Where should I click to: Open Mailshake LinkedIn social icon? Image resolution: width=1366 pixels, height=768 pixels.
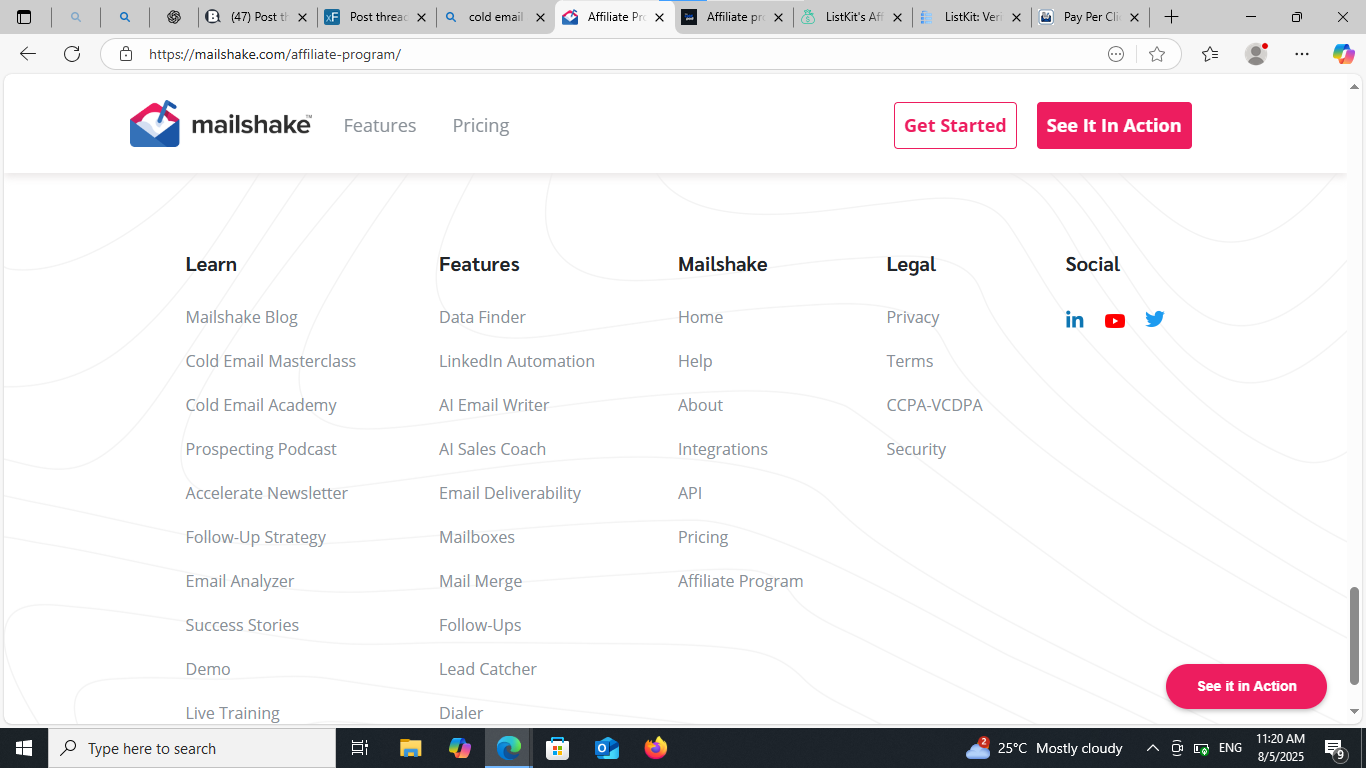(x=1075, y=320)
